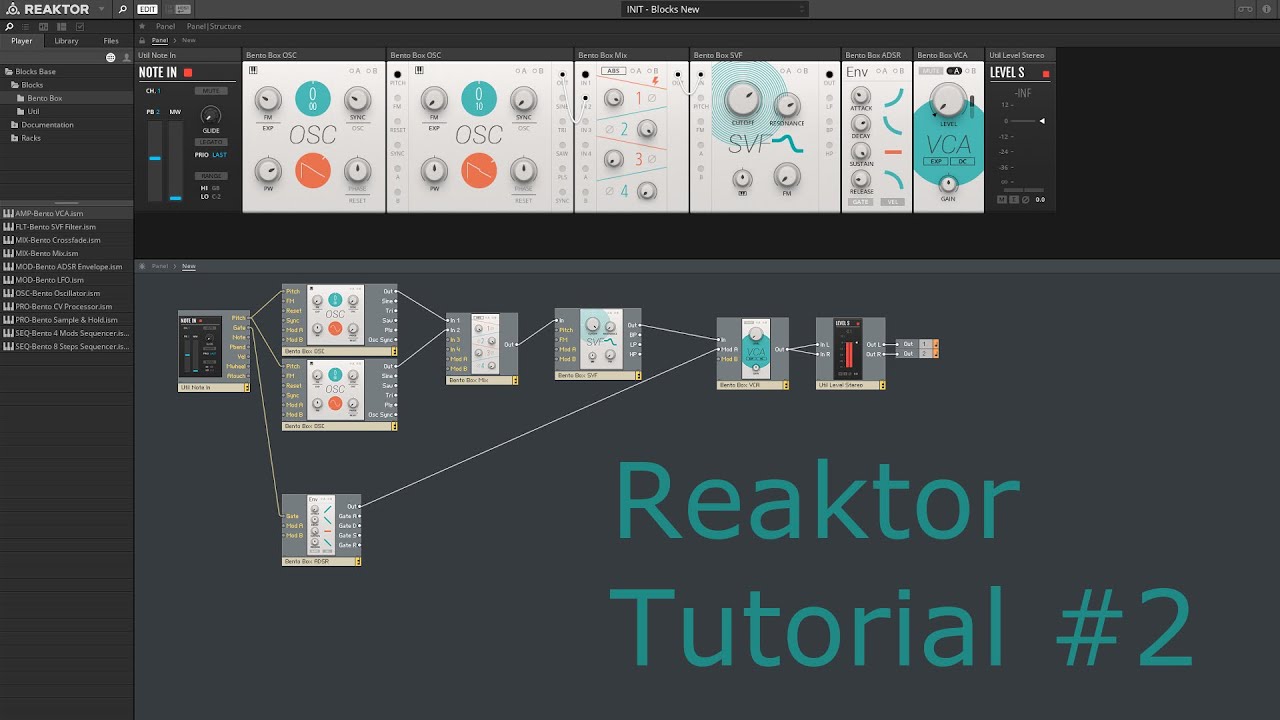
Task: Open the INIT - Blocks New preset selector
Action: pos(714,9)
